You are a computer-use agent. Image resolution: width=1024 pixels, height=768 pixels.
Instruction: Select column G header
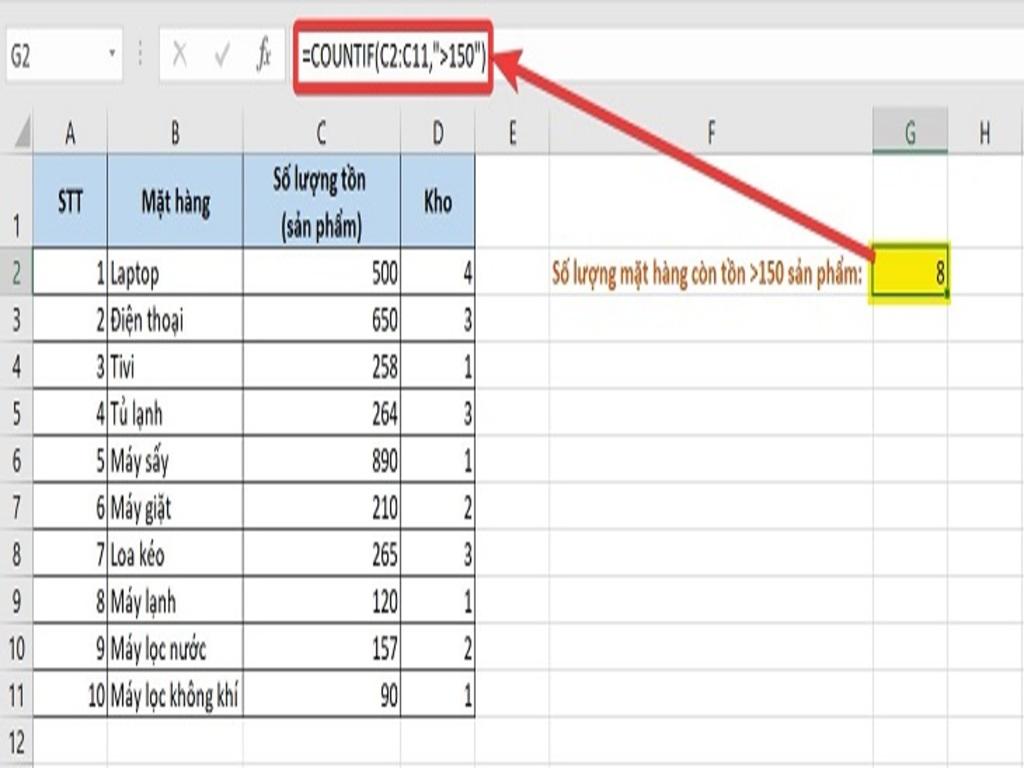pyautogui.click(x=909, y=133)
